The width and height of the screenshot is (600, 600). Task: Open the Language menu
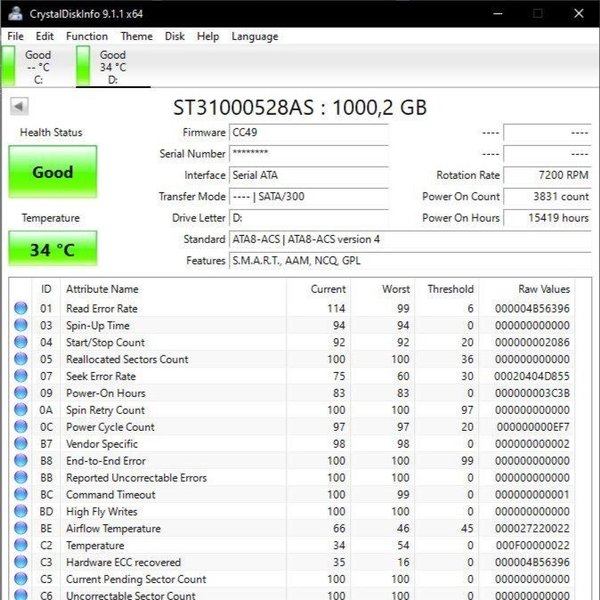pyautogui.click(x=255, y=37)
